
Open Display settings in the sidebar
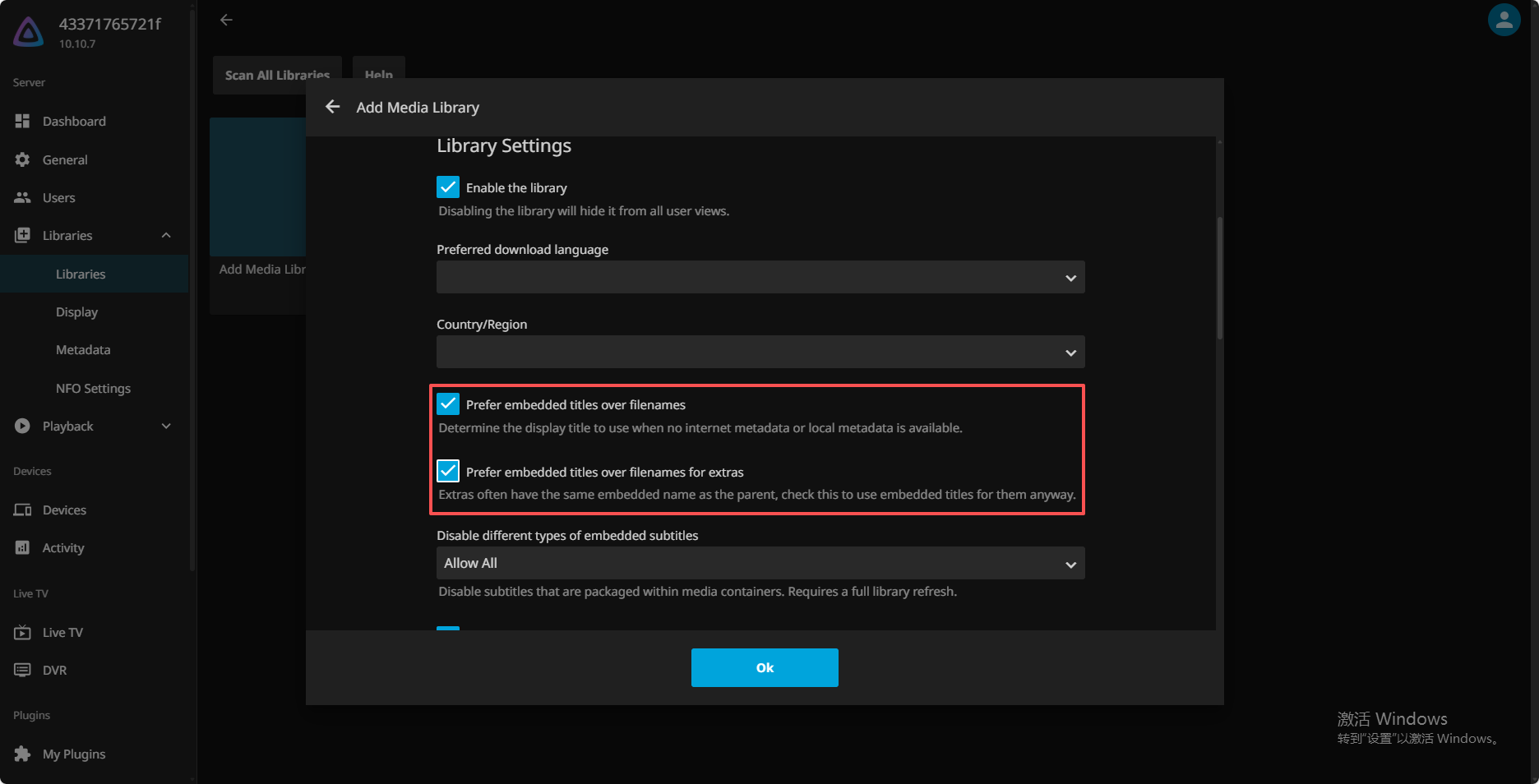click(95, 311)
